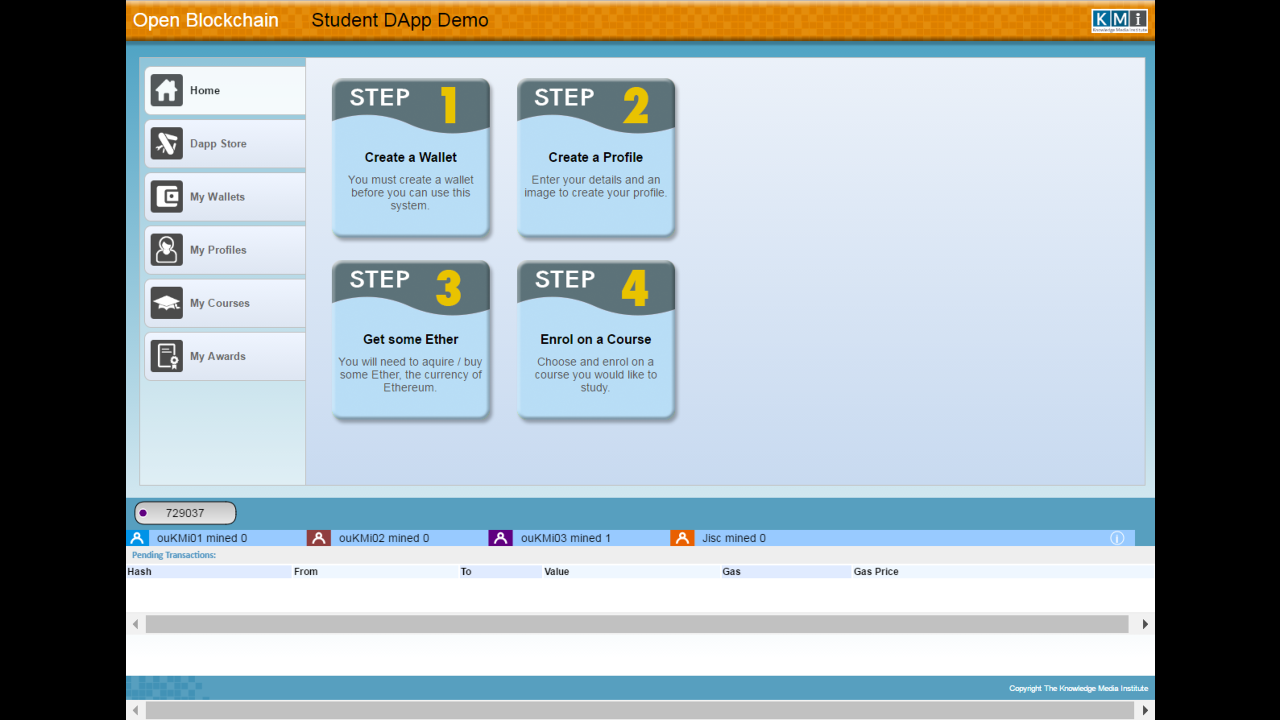
Task: Choose Step 4 Enrol on a Course card
Action: 596,340
